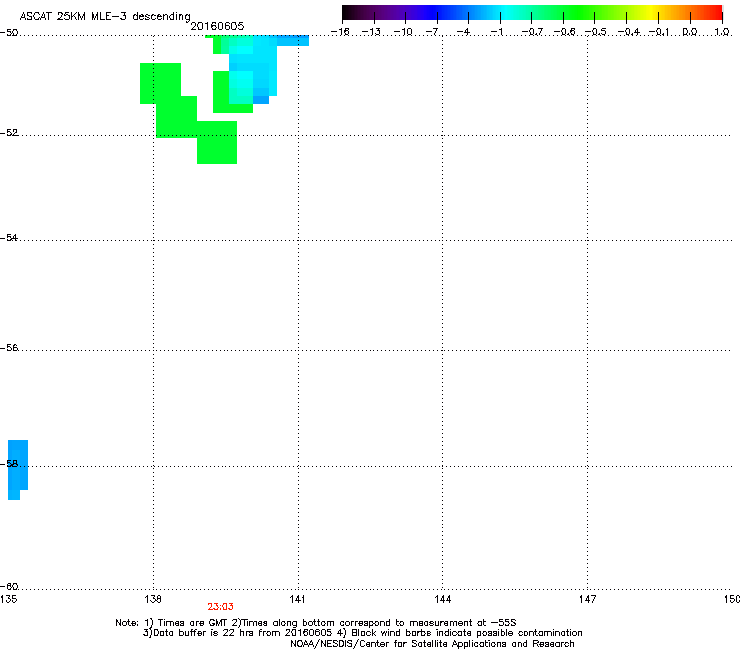The image size is (740, 650).
Task: Click latitude axis label -60
Action: [9, 586]
